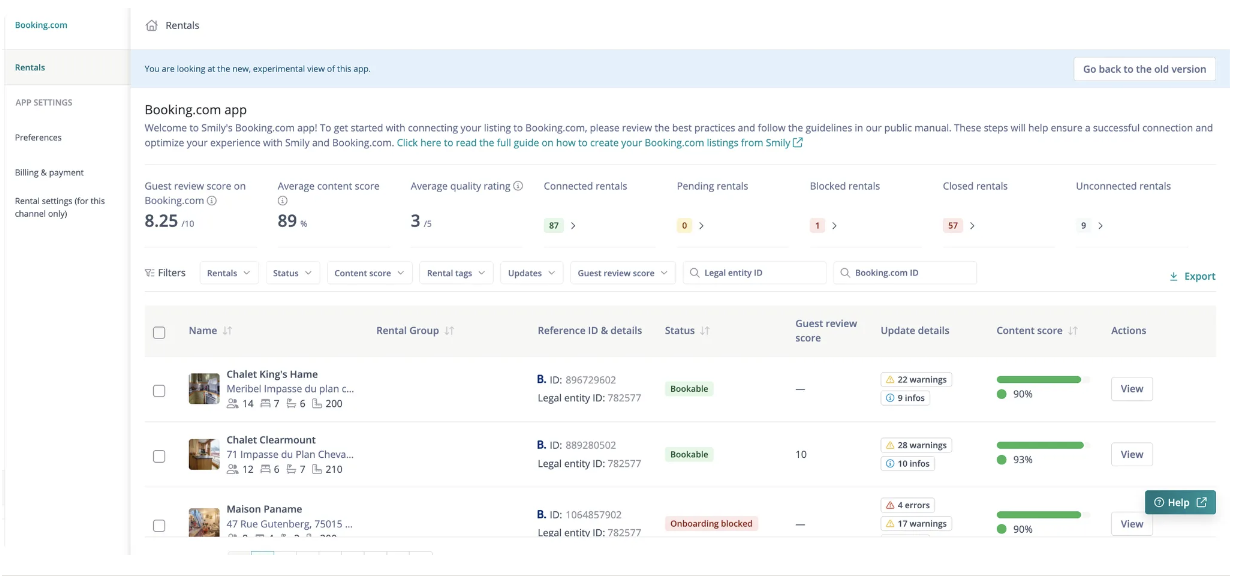Open the Guest review score filter dropdown
The width and height of the screenshot is (1236, 588).
[x=623, y=273]
